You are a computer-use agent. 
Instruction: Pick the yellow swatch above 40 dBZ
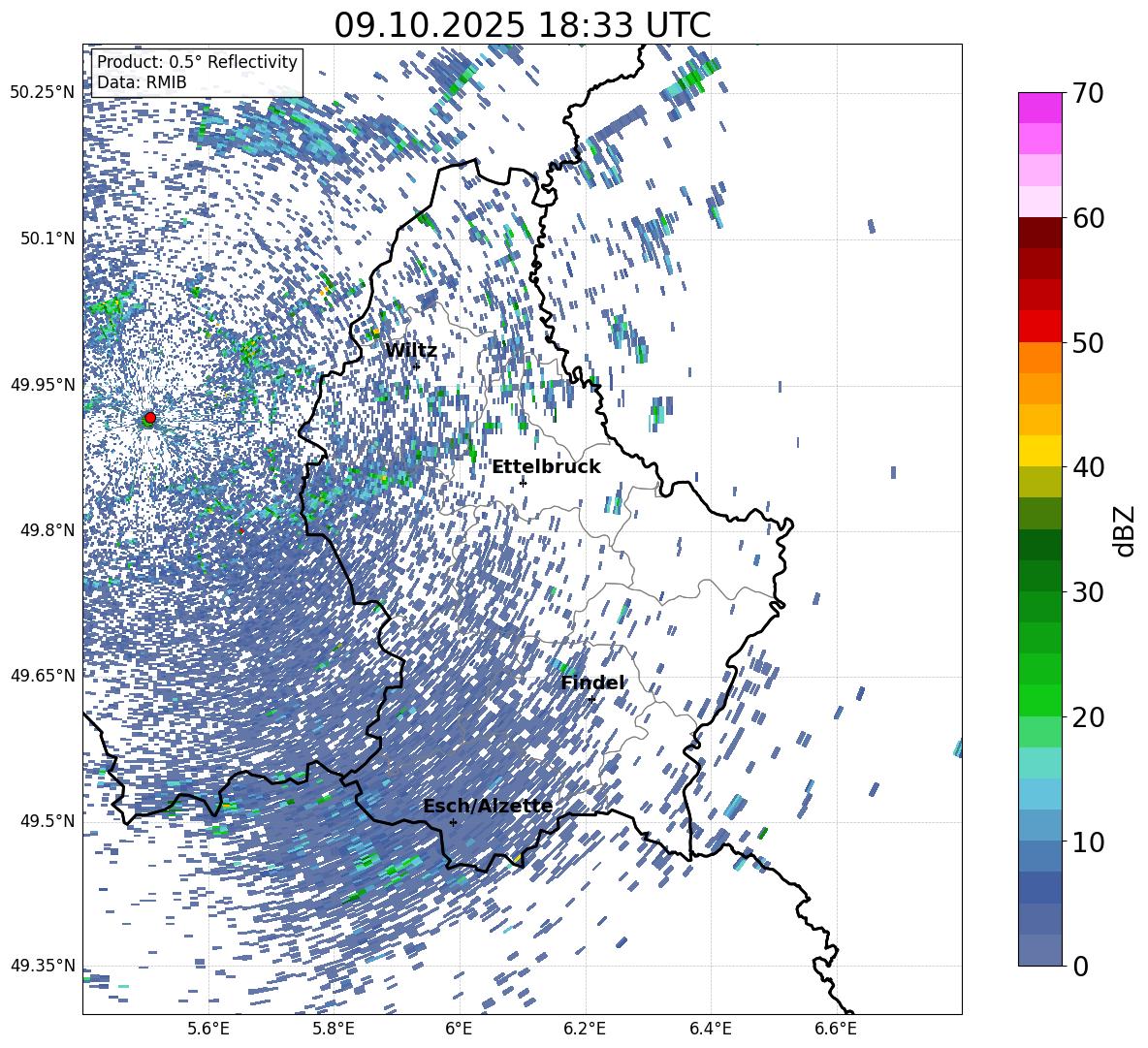click(x=1039, y=451)
